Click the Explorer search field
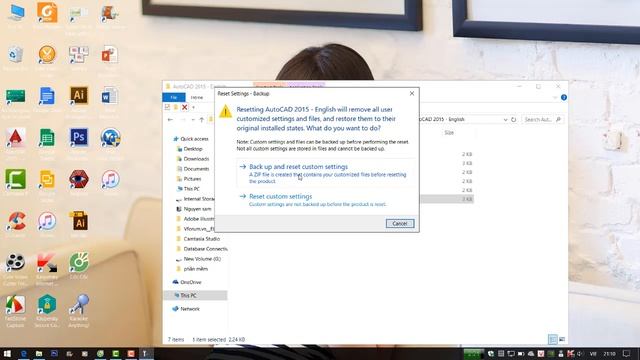 (542, 120)
